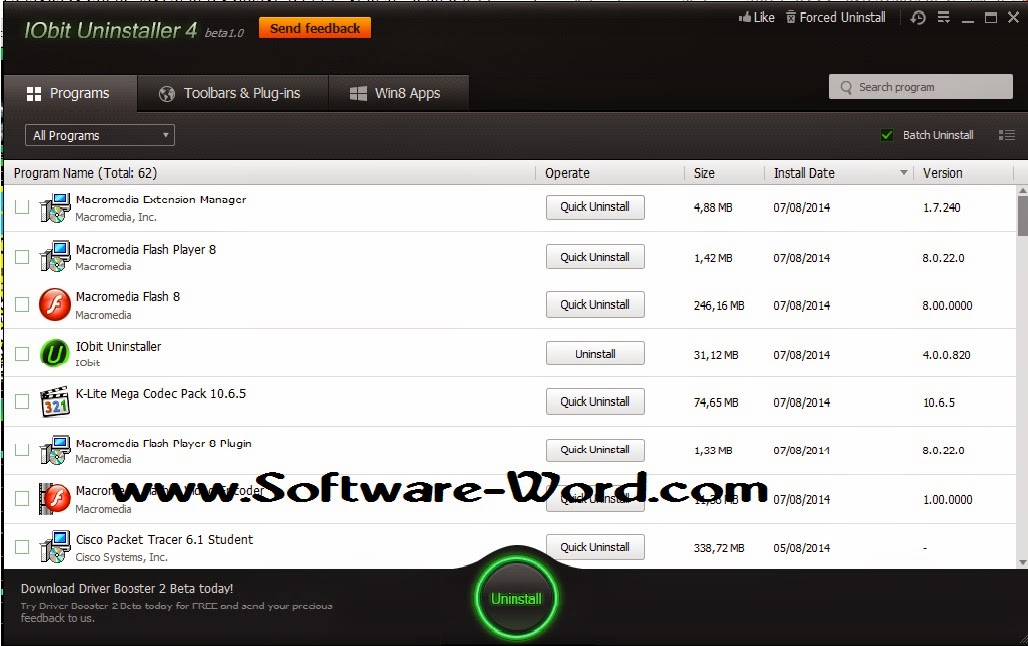Click version value 4.0.0.820
This screenshot has width=1028, height=646.
coord(946,355)
